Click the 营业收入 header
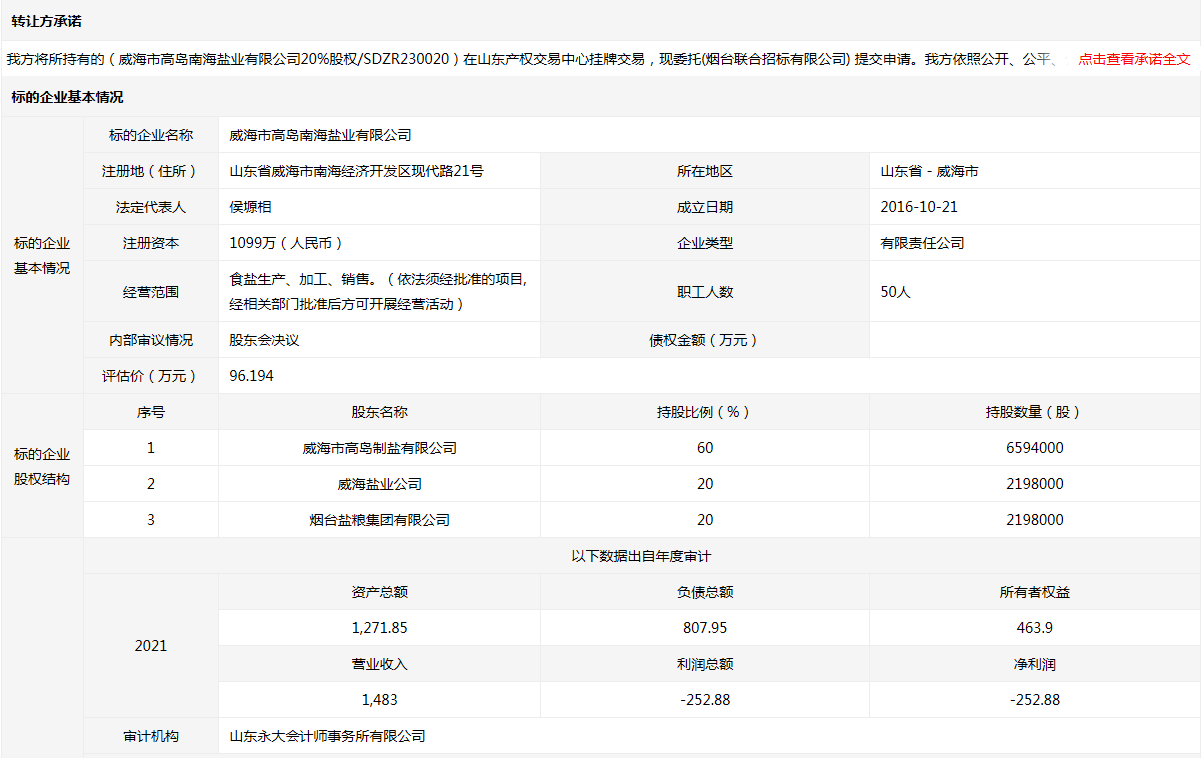 point(379,664)
